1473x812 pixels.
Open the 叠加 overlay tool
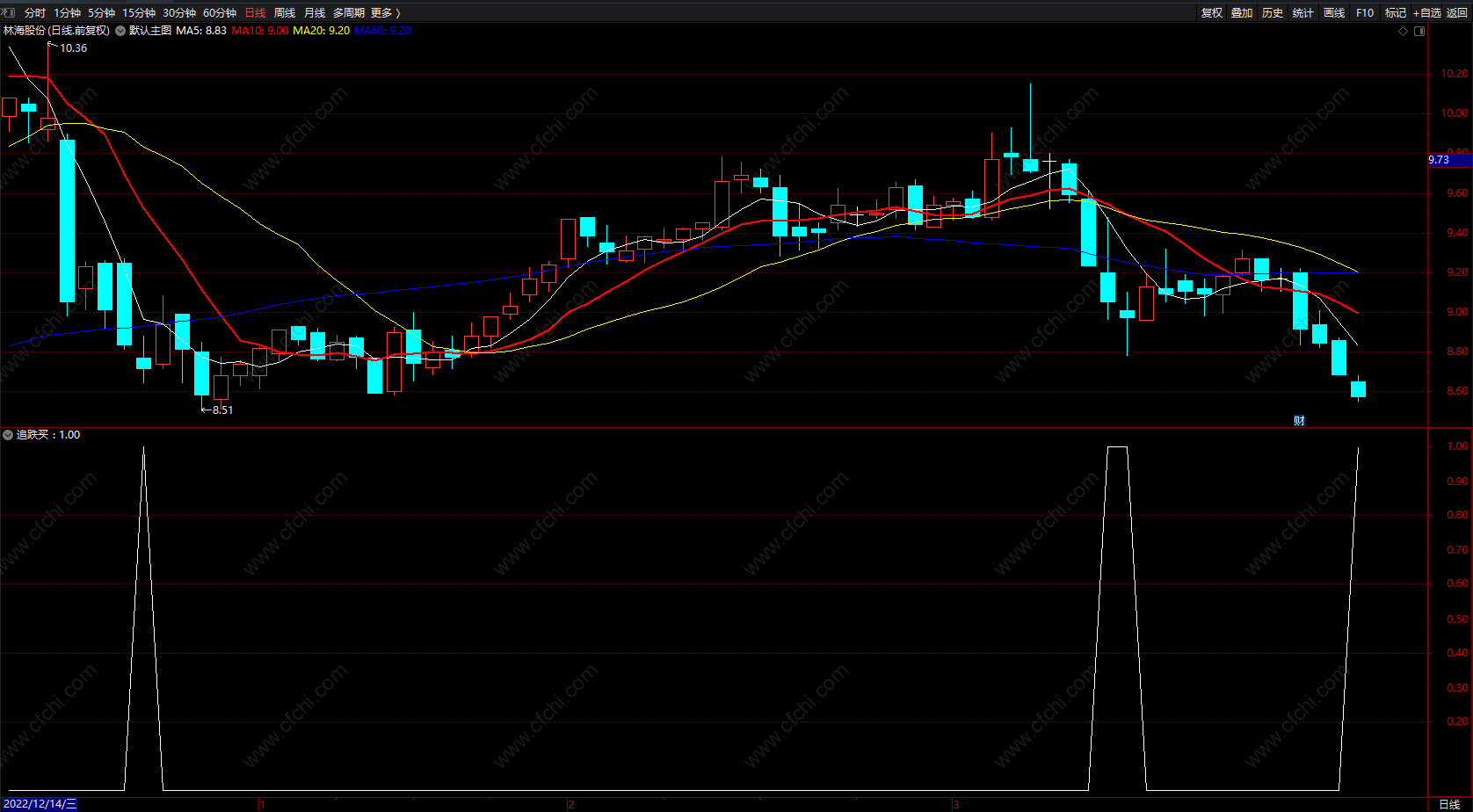(x=1242, y=12)
